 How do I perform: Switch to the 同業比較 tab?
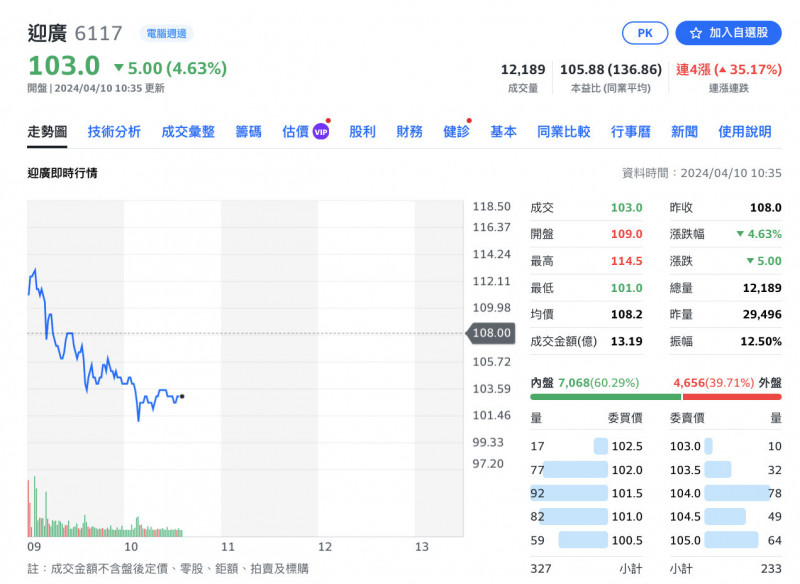[563, 132]
